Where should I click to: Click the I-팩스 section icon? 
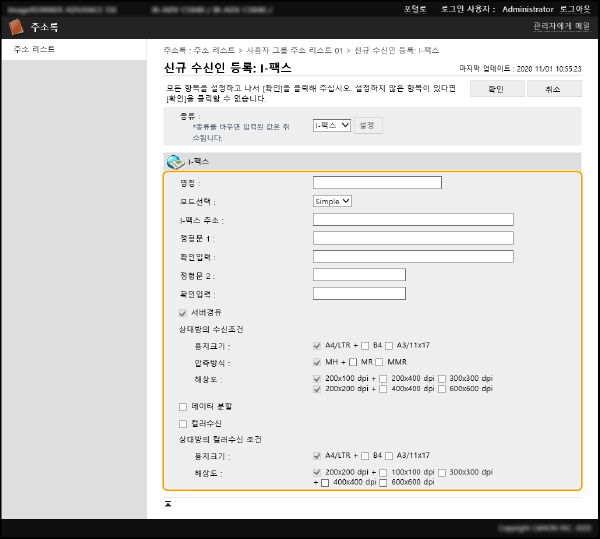pyautogui.click(x=175, y=161)
